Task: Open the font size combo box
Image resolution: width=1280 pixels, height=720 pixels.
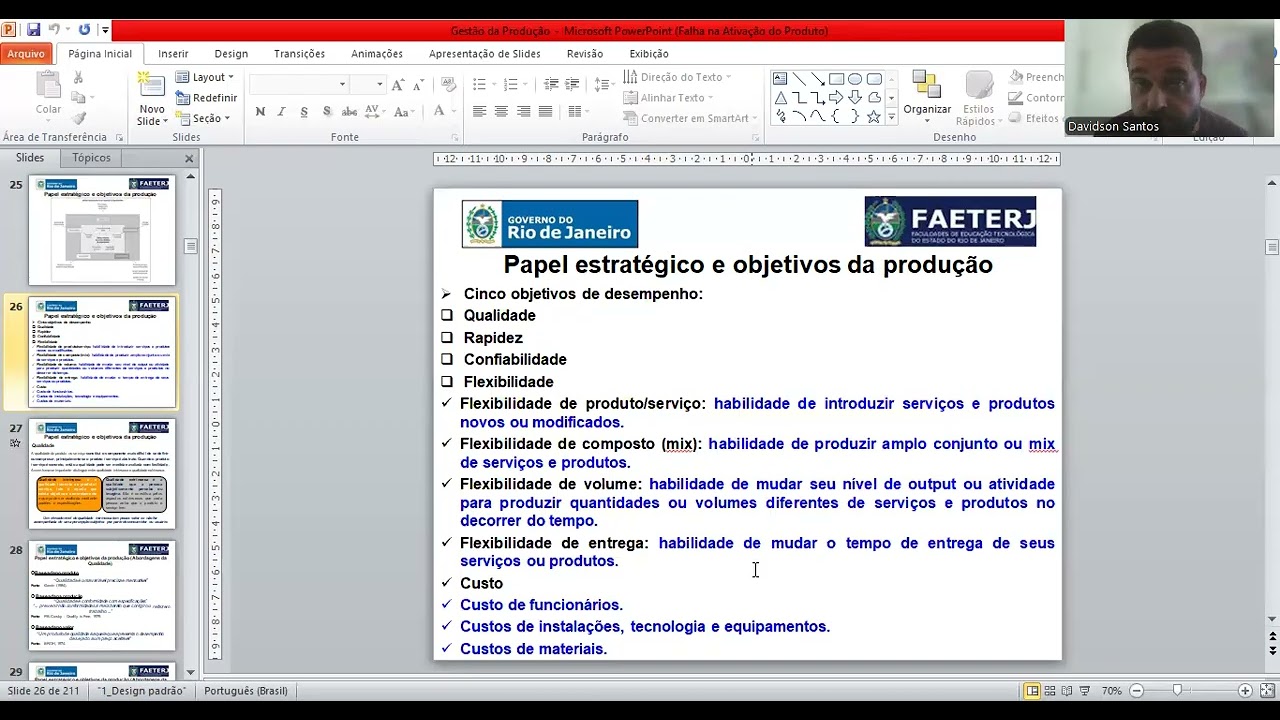Action: point(367,84)
